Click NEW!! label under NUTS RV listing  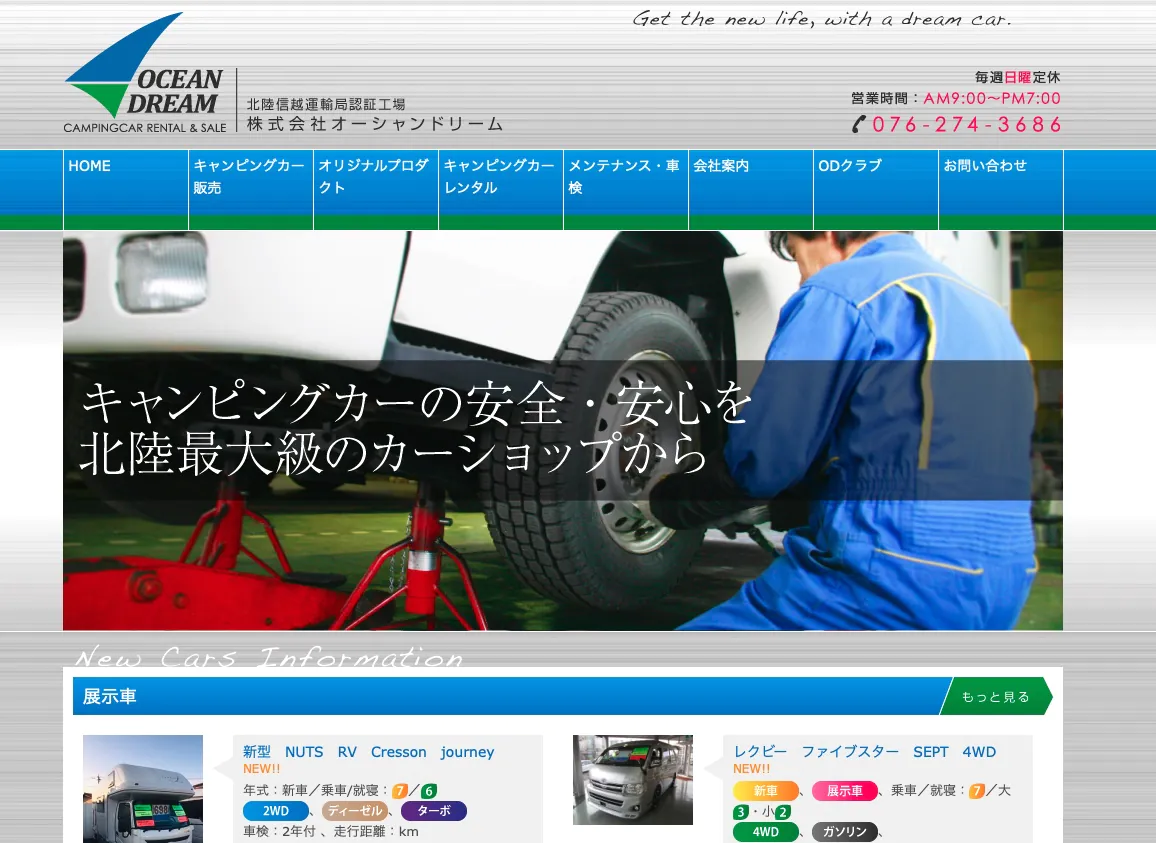click(262, 769)
